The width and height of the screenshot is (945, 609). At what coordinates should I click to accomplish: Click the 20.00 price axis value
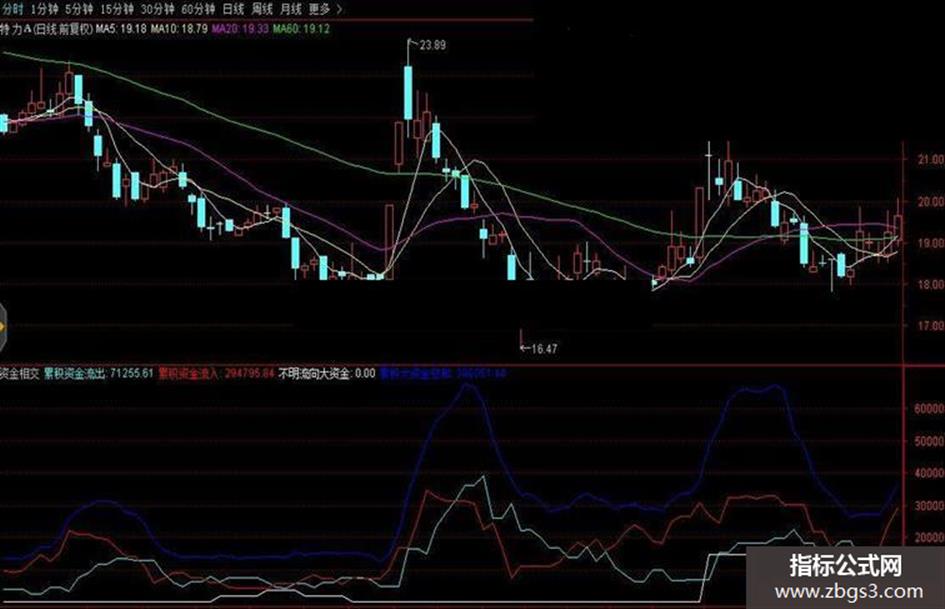point(931,201)
